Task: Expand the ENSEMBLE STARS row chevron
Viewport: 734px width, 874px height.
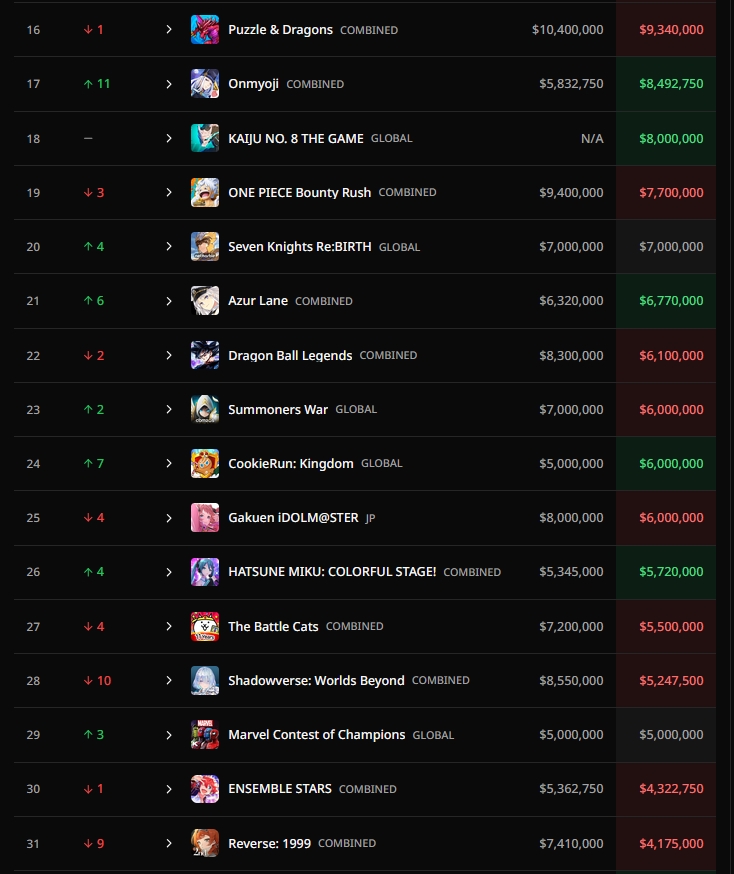Action: tap(169, 789)
